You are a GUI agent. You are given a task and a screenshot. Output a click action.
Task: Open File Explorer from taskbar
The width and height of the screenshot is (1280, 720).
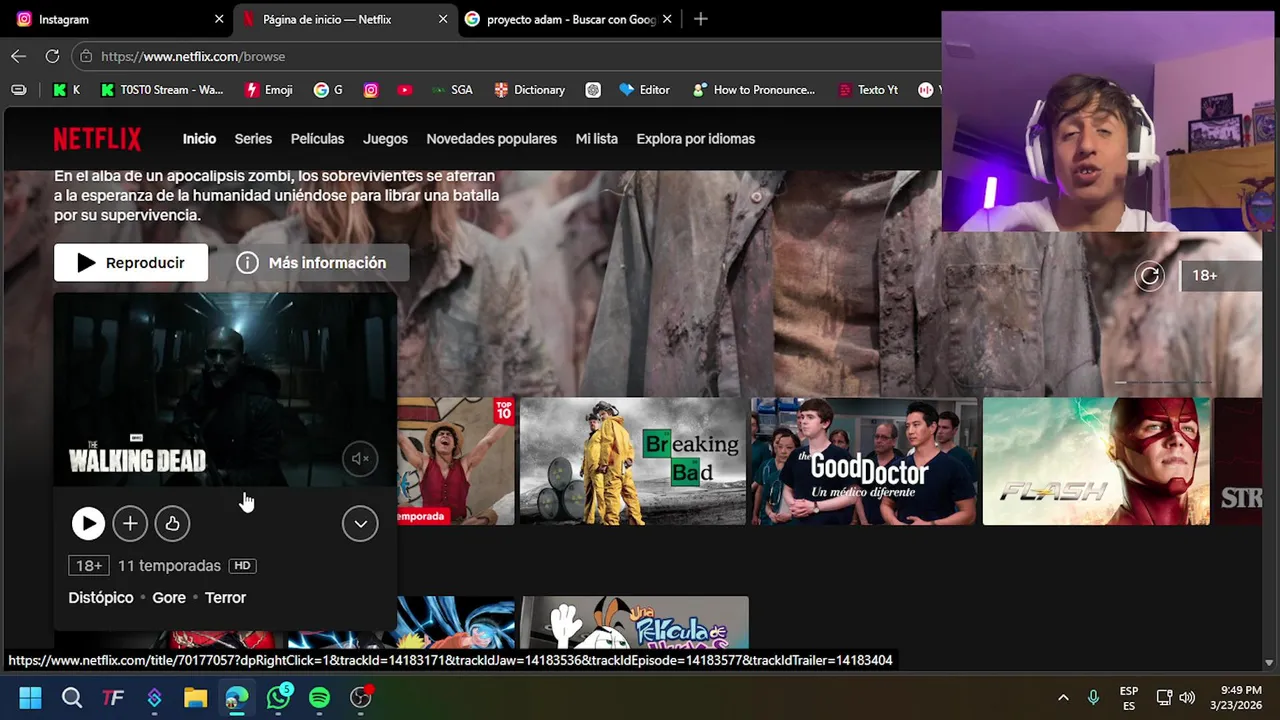point(195,697)
